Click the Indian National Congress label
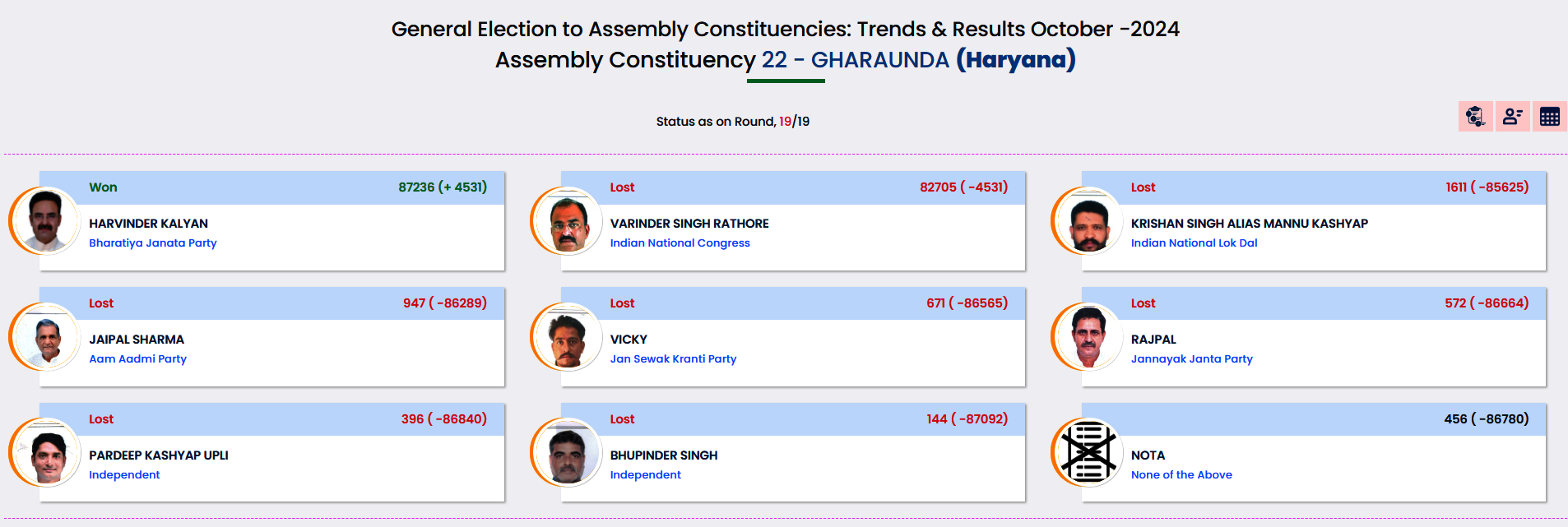 click(680, 243)
